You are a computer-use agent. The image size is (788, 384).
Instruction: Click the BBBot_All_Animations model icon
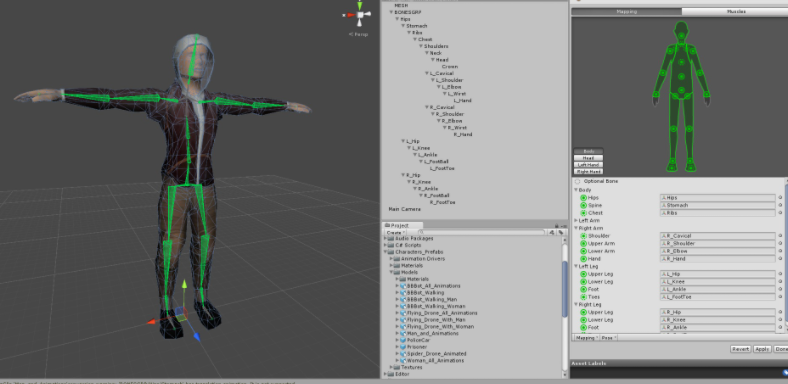click(403, 286)
